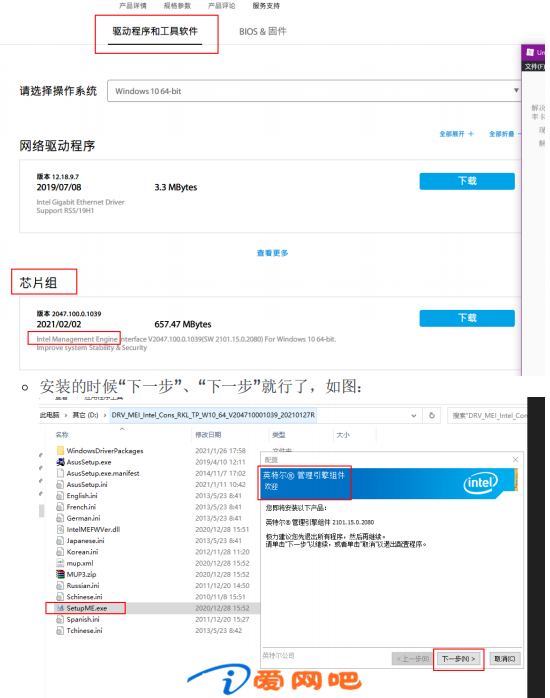Screen dimensions: 550x698
Task: Click the DRV_MEI_Intel_Cons folder path in address bar
Action: (x=213, y=415)
